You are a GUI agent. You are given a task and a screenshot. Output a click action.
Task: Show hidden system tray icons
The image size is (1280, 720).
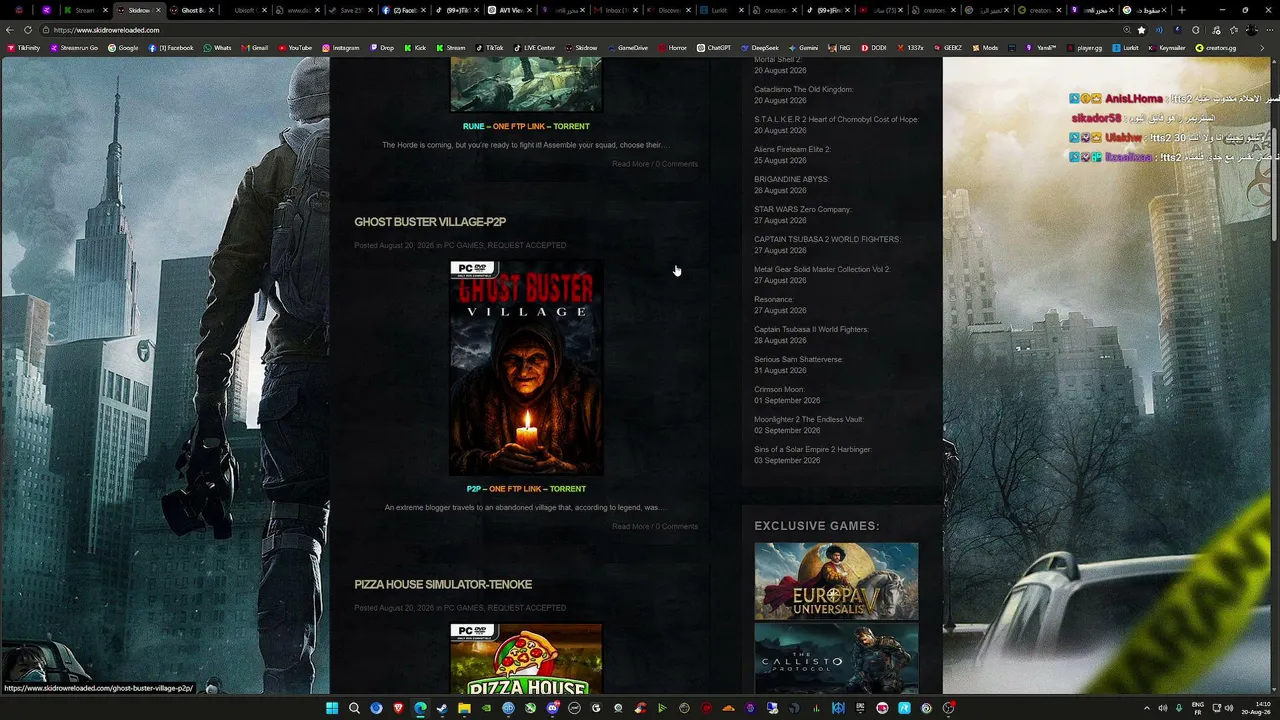click(x=1146, y=708)
